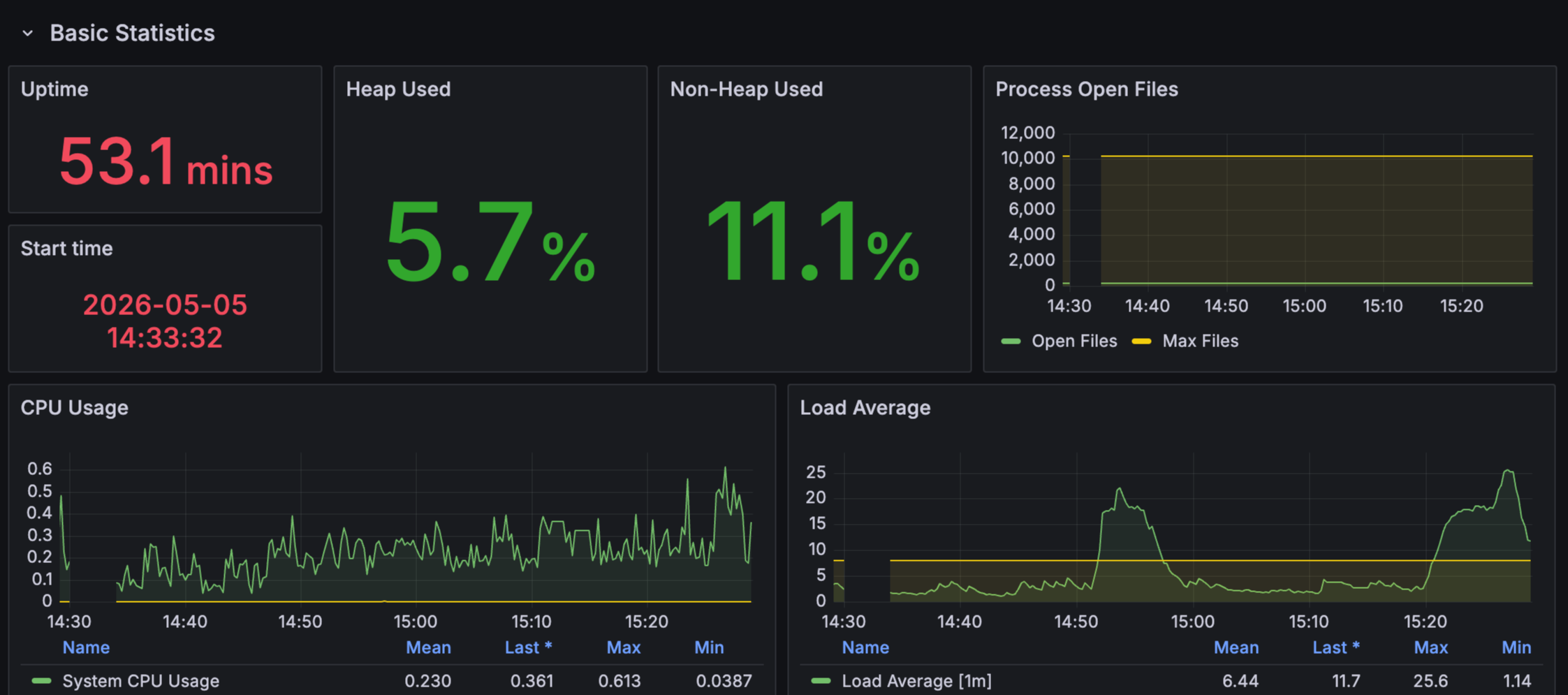Sort CPU Usage legend by Name

(x=86, y=648)
